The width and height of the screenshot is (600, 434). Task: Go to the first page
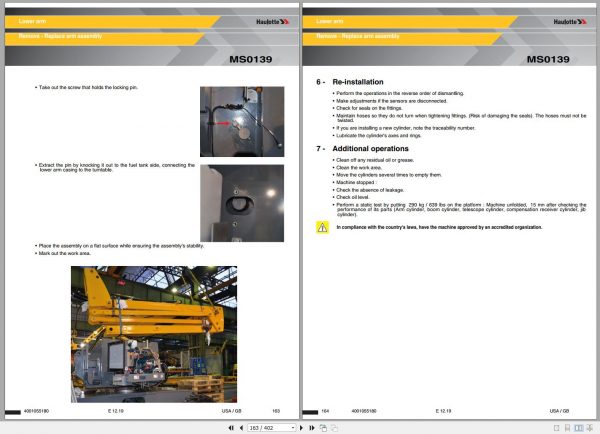231,428
